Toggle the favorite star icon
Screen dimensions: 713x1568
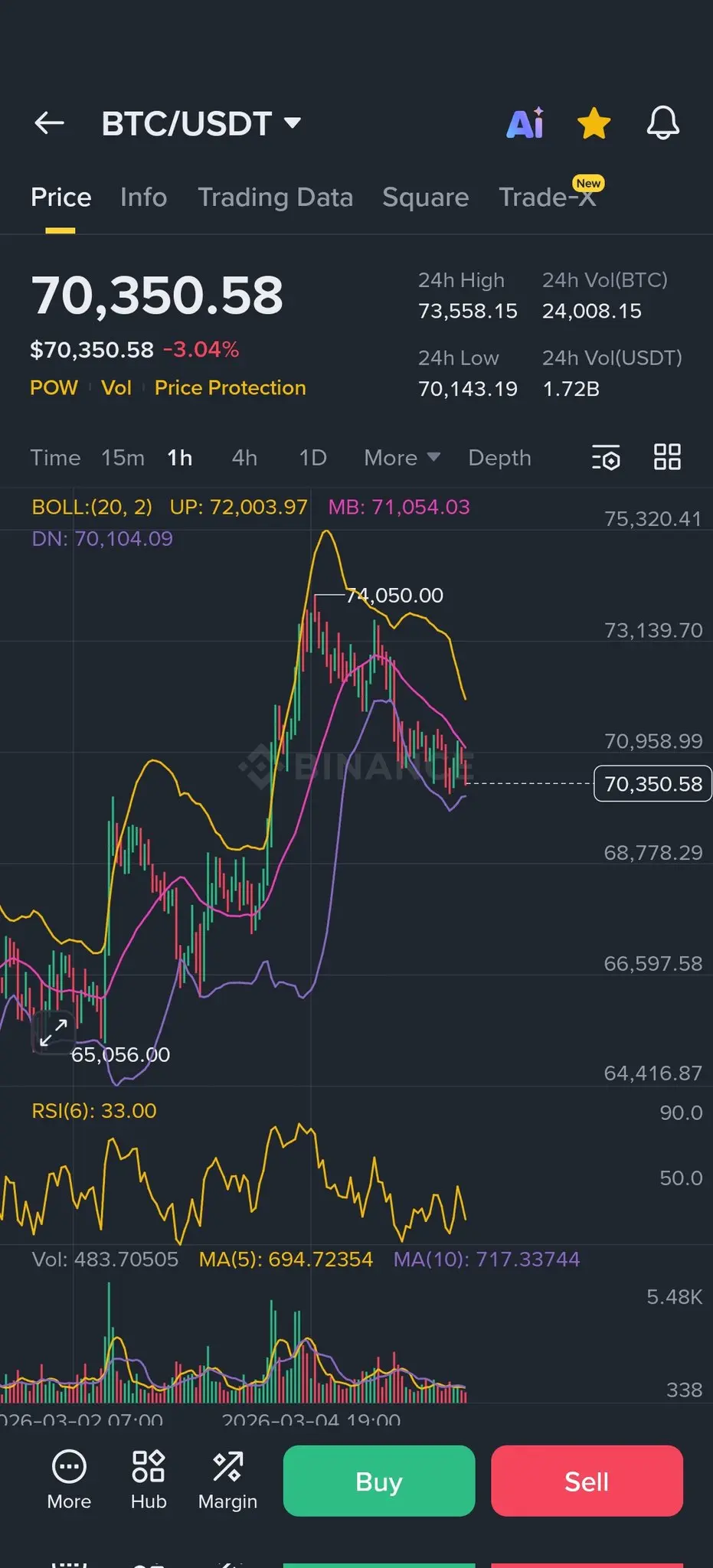[x=594, y=123]
